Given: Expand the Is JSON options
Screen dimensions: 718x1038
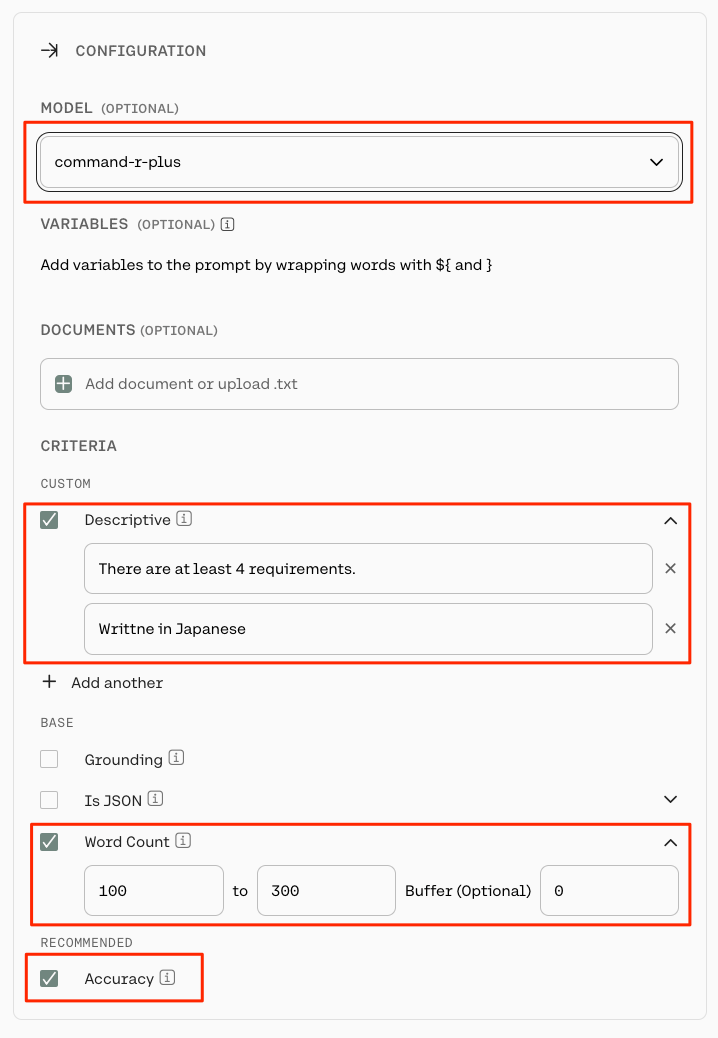Looking at the screenshot, I should pyautogui.click(x=670, y=800).
